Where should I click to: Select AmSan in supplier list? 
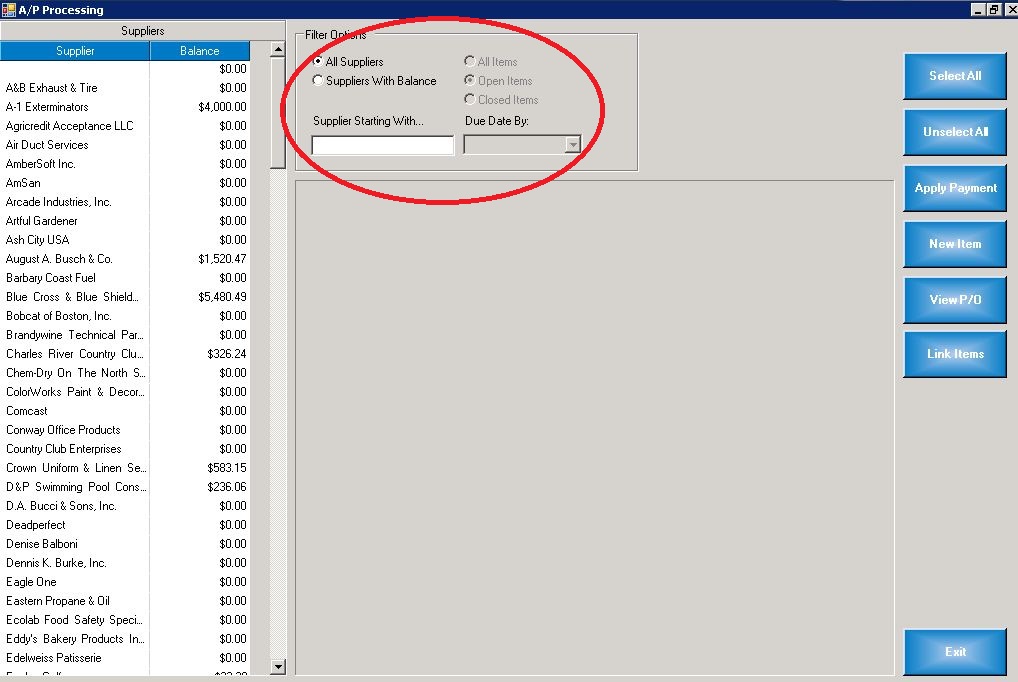pyautogui.click(x=125, y=183)
